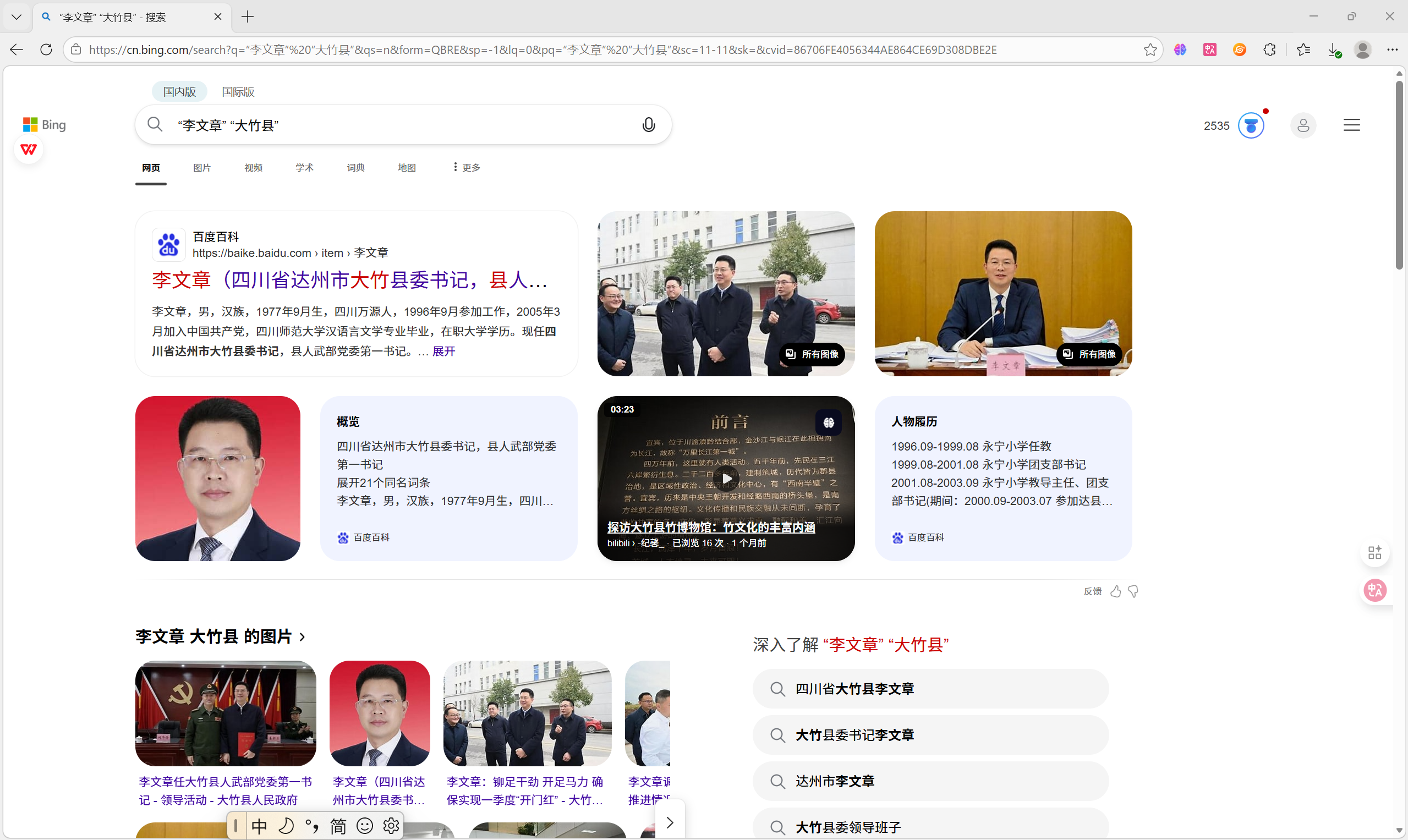This screenshot has width=1408, height=840.
Task: Click the Bing Rewards medal icon
Action: (x=1251, y=125)
